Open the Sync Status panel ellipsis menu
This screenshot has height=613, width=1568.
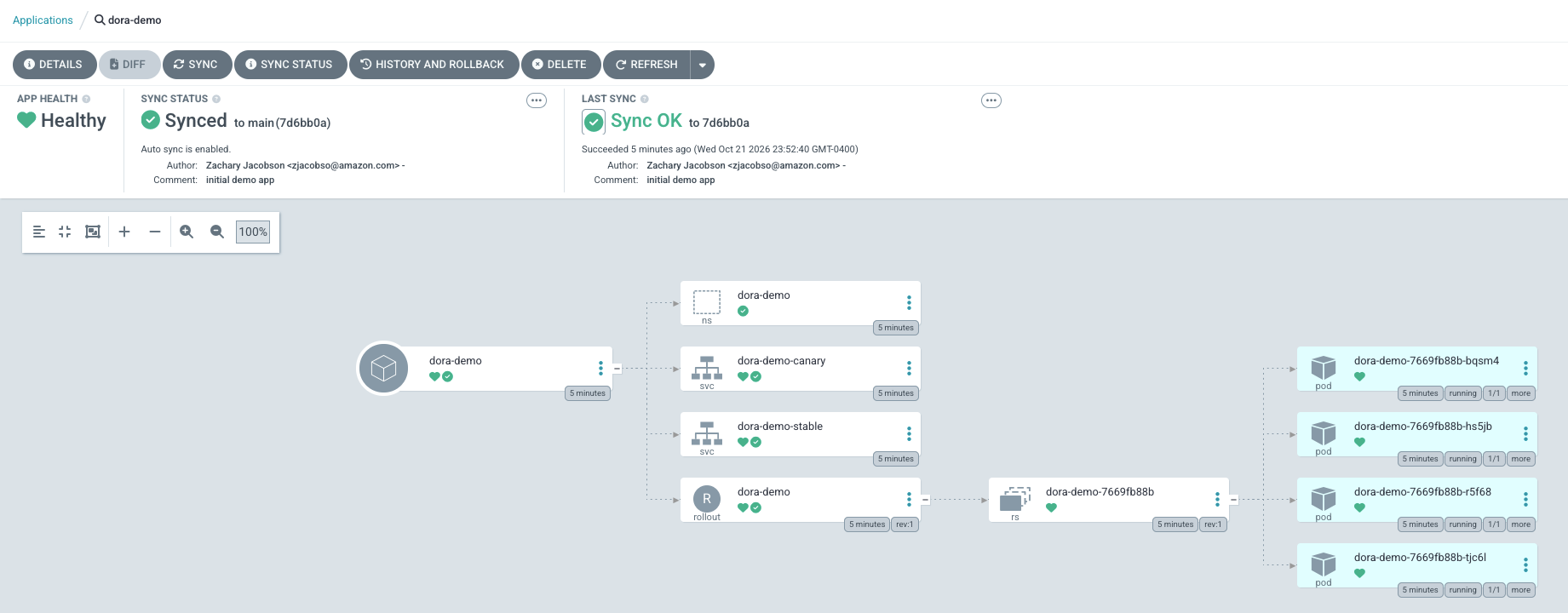tap(537, 100)
